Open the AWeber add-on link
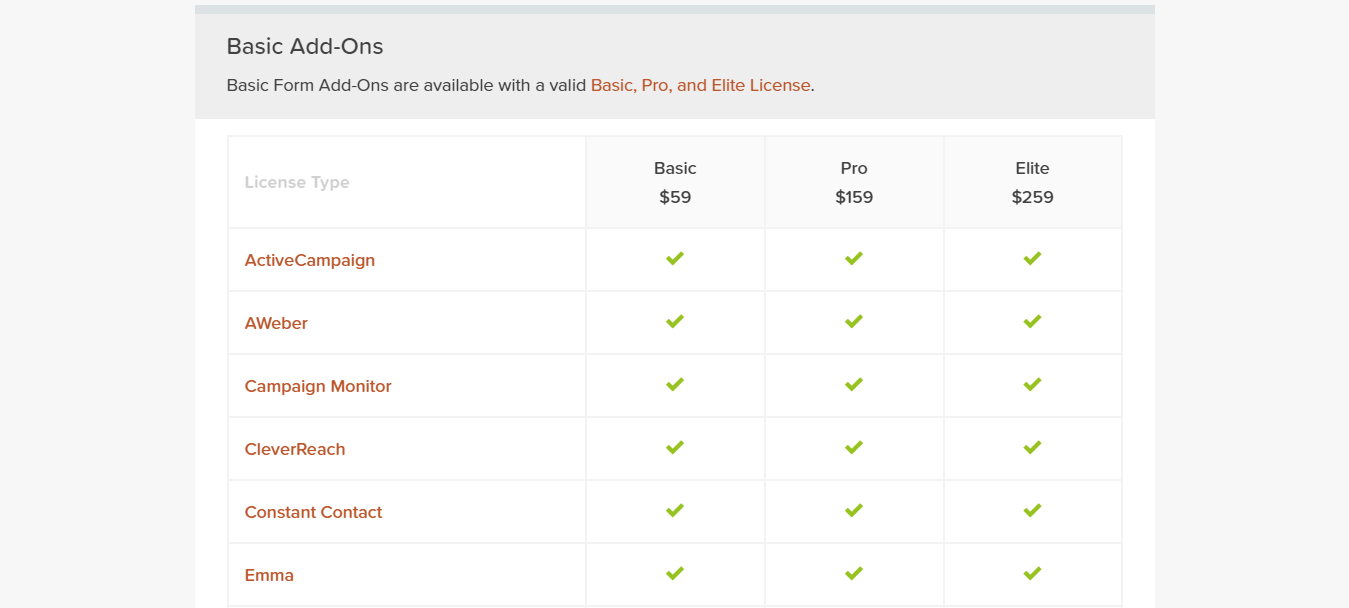The height and width of the screenshot is (608, 1349). (x=276, y=323)
